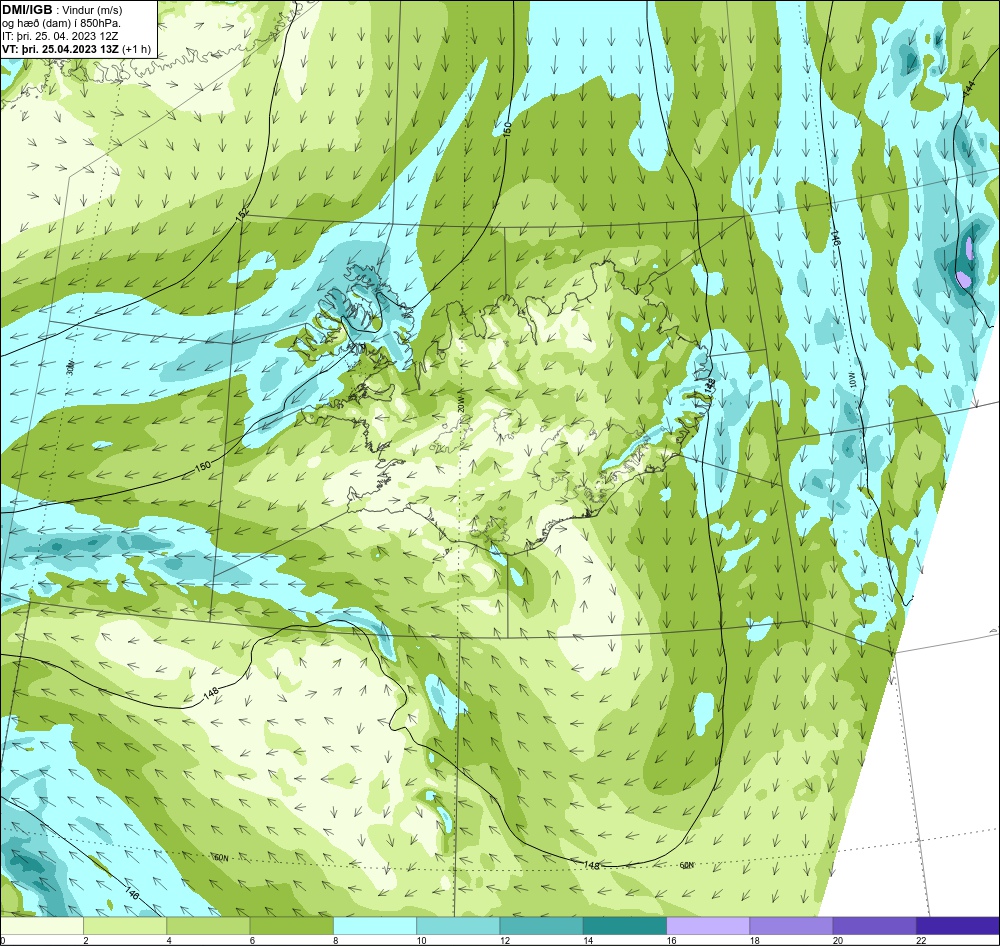Screen dimensions: 1000x946
Task: Click the 8–10 m/s light cyan legend swatch
Action: (x=375, y=925)
